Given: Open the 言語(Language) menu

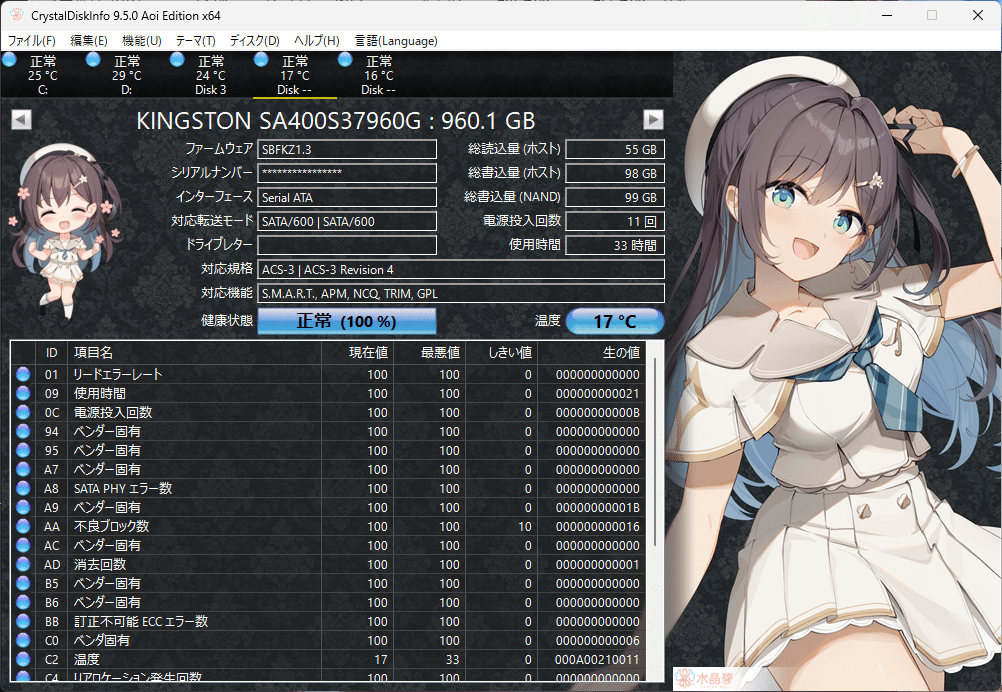Looking at the screenshot, I should (x=396, y=41).
